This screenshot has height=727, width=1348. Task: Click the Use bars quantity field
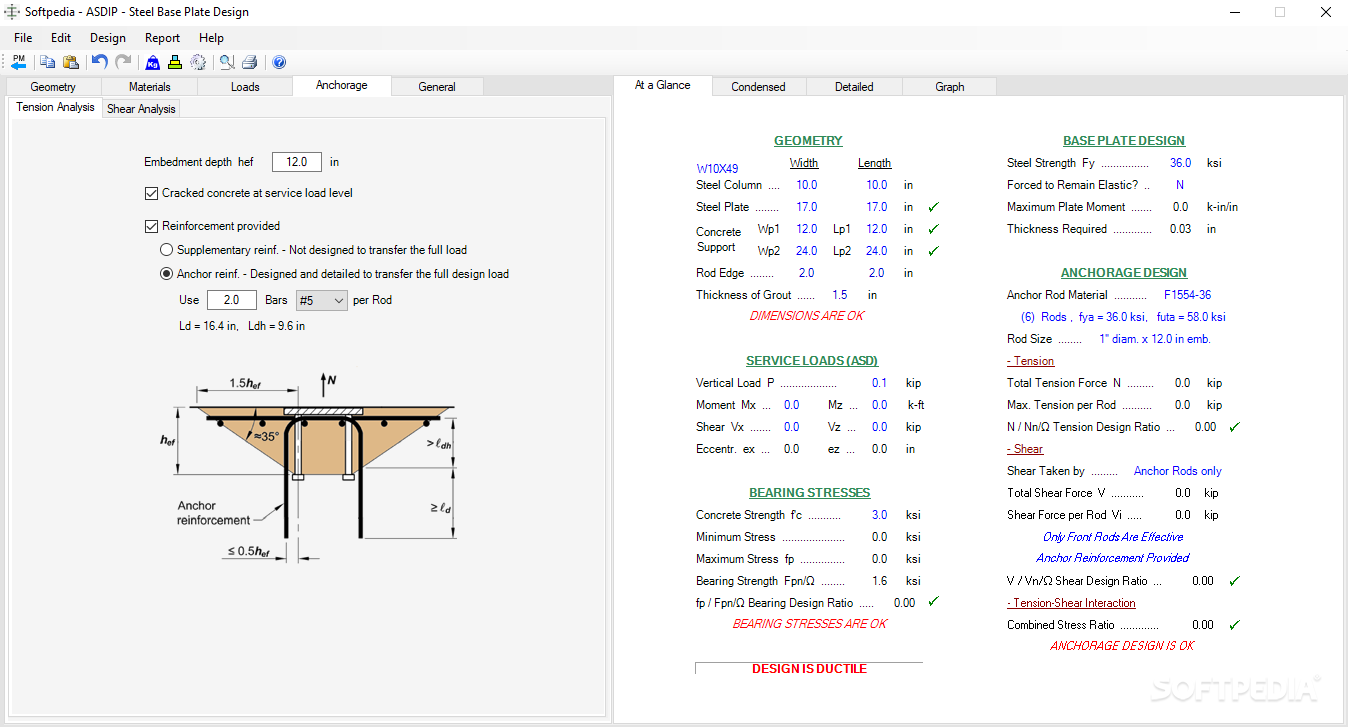[x=232, y=300]
